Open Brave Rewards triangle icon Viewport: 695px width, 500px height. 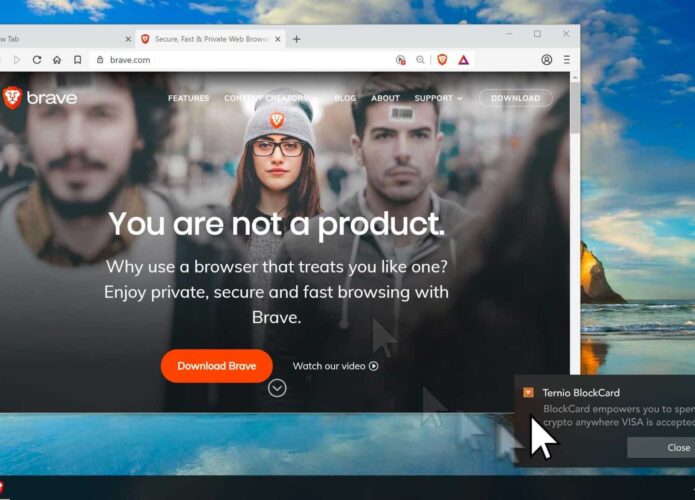(463, 60)
